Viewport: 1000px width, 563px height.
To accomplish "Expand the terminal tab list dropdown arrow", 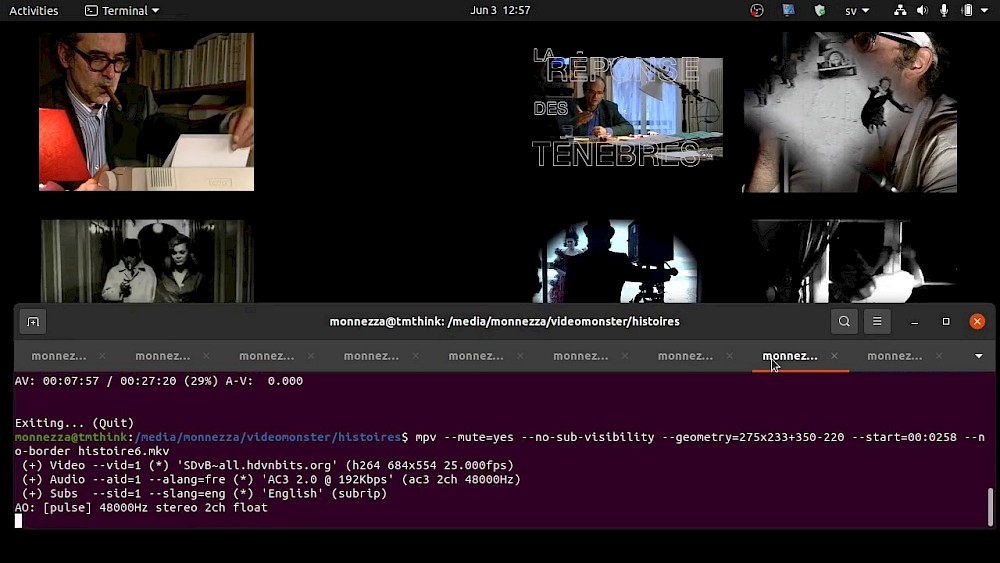I will [x=978, y=356].
